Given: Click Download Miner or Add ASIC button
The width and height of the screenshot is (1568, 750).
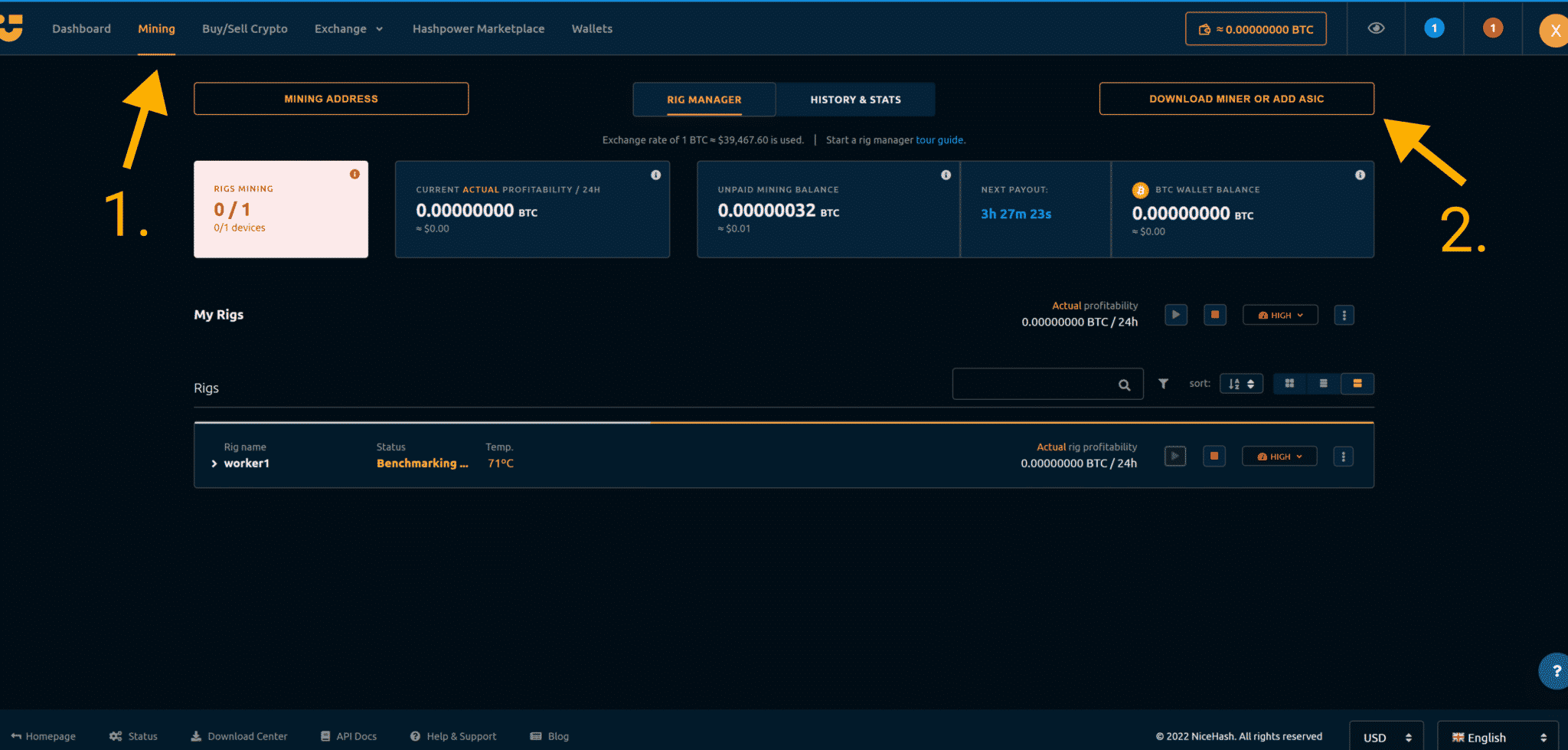Looking at the screenshot, I should tap(1236, 99).
